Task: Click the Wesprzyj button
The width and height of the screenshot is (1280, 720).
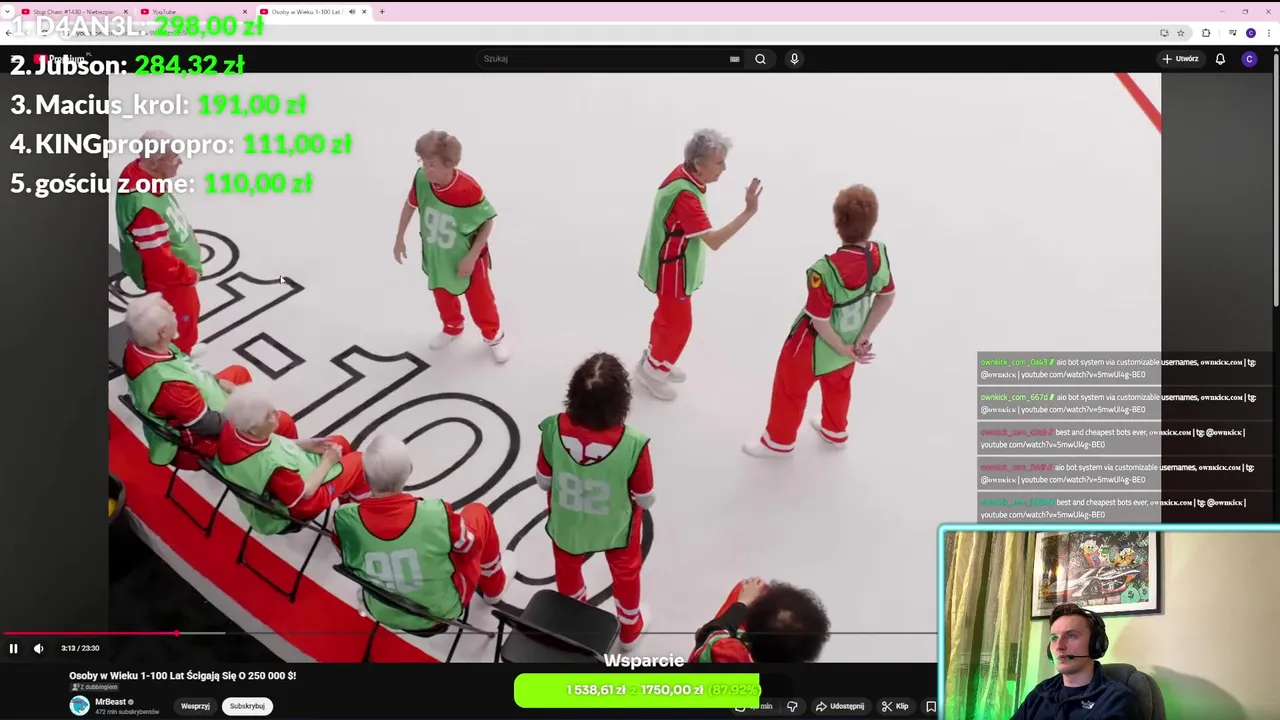Action: point(195,706)
